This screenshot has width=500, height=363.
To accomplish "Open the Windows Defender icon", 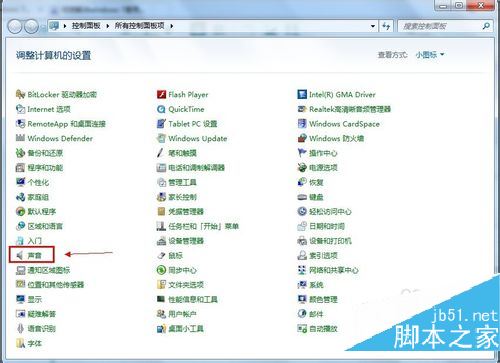I will tap(20, 138).
